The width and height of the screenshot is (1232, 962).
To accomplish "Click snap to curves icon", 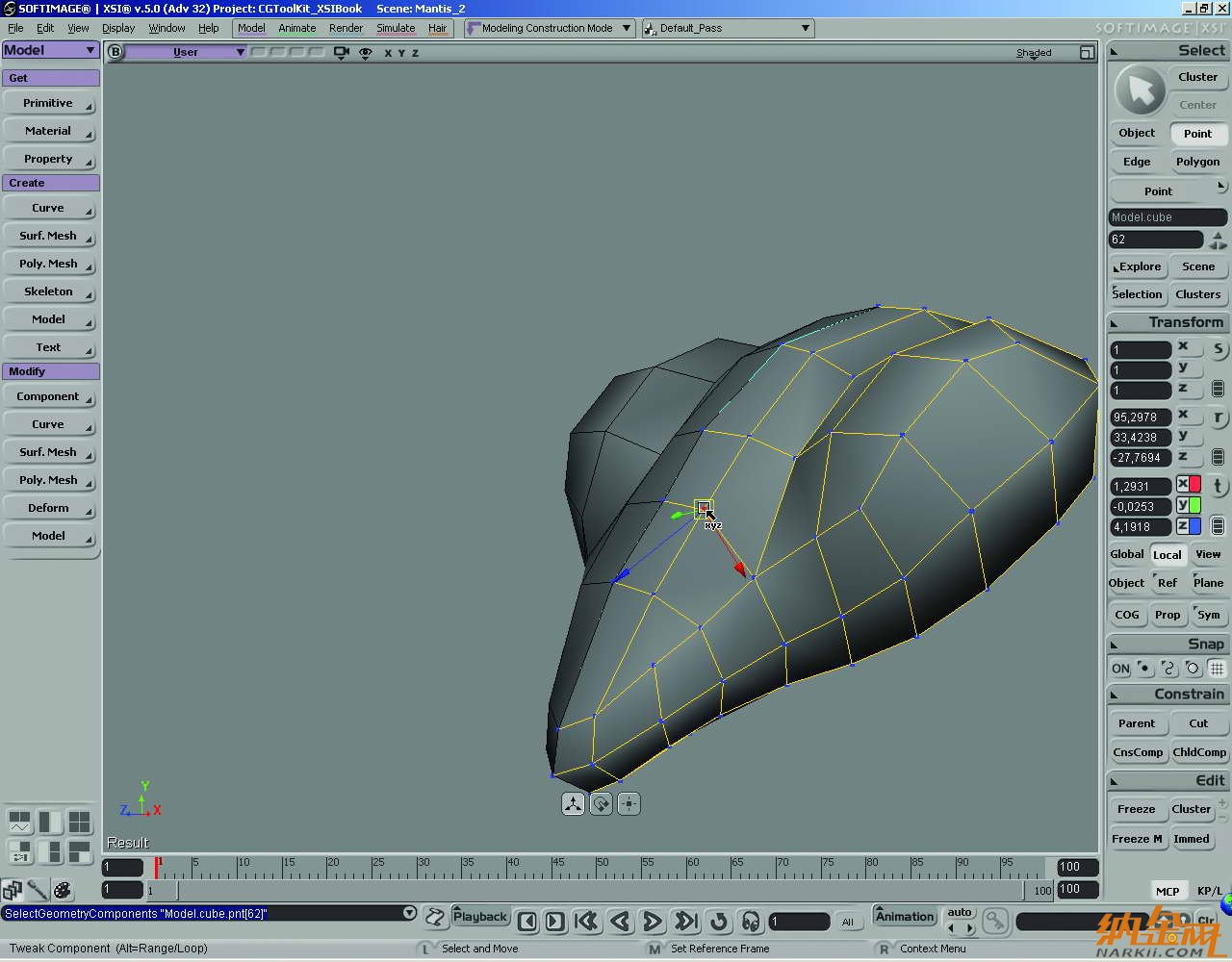I will point(1168,668).
